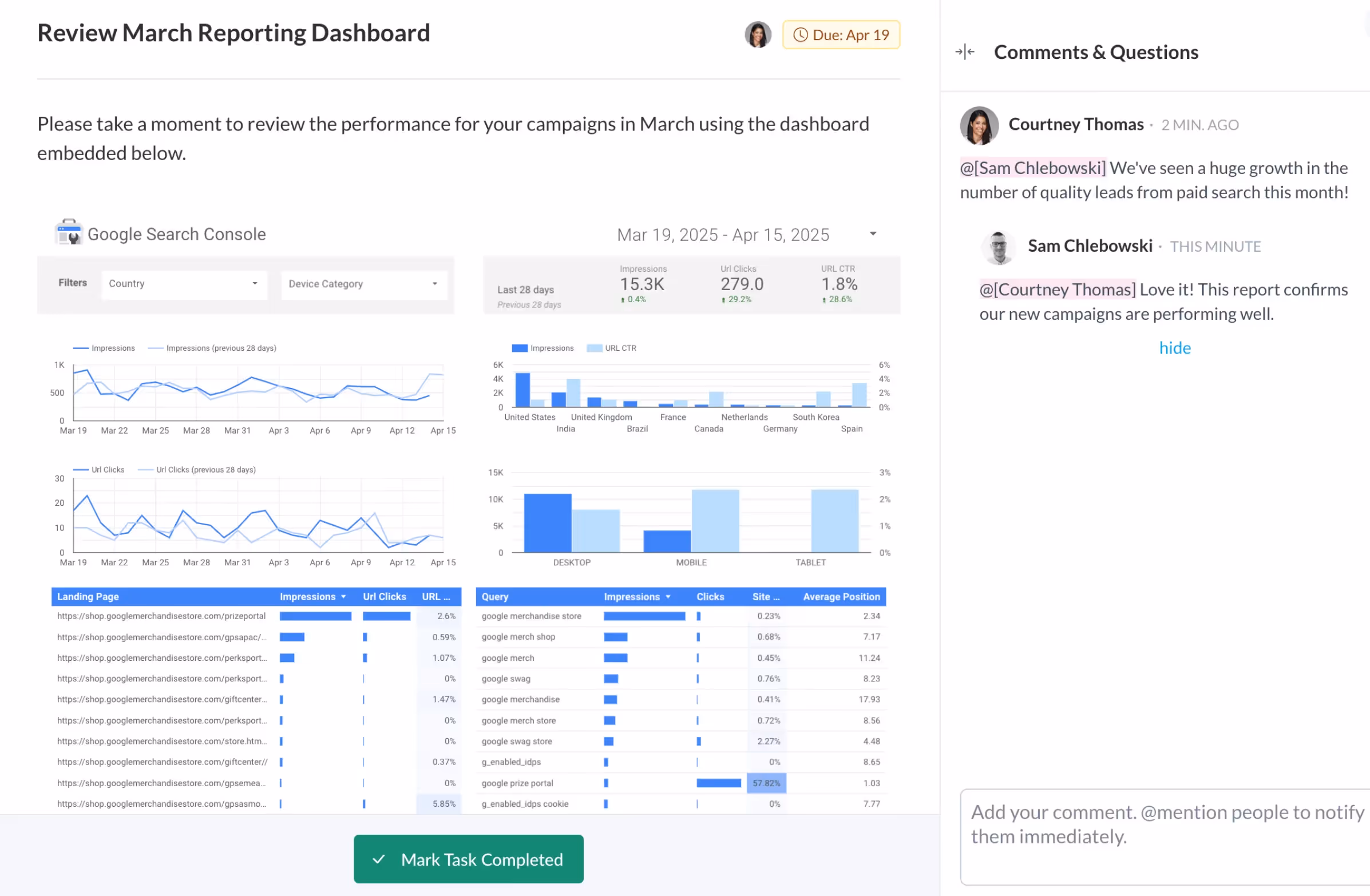Click the assignee avatar beside due date
Image resolution: width=1370 pixels, height=896 pixels.
(x=758, y=35)
